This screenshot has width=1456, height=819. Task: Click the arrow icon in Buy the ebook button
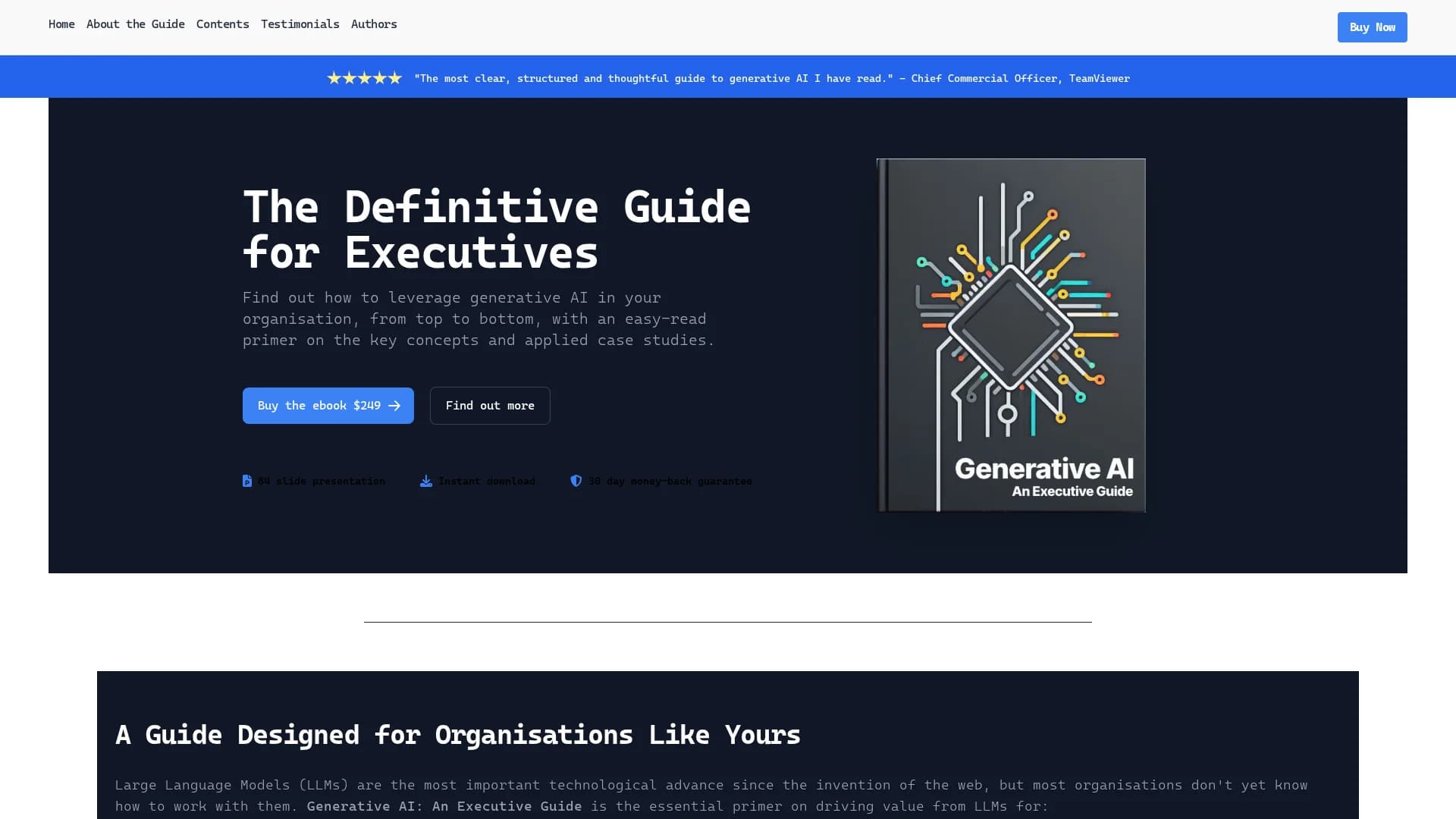coord(394,406)
